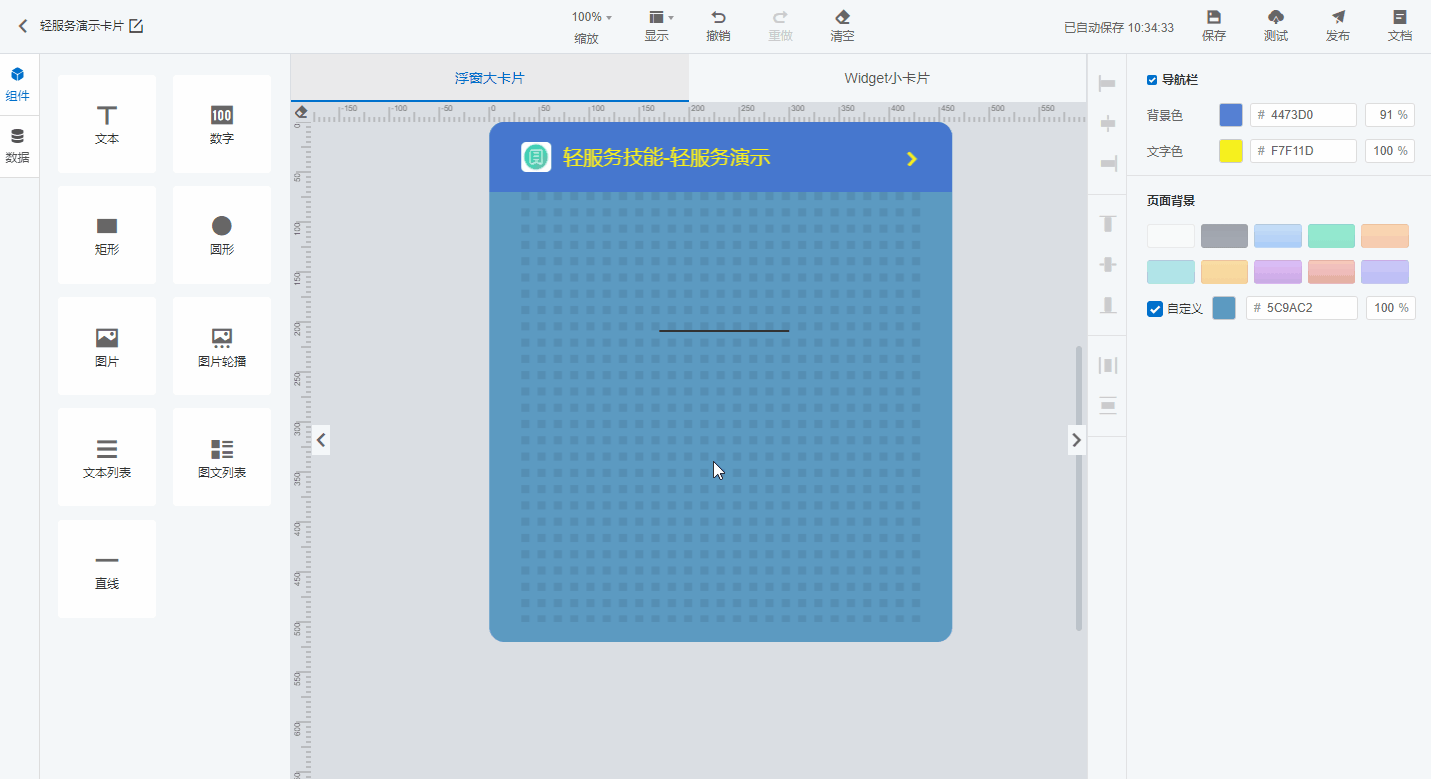Click the align vertical middle icon

point(1107,264)
